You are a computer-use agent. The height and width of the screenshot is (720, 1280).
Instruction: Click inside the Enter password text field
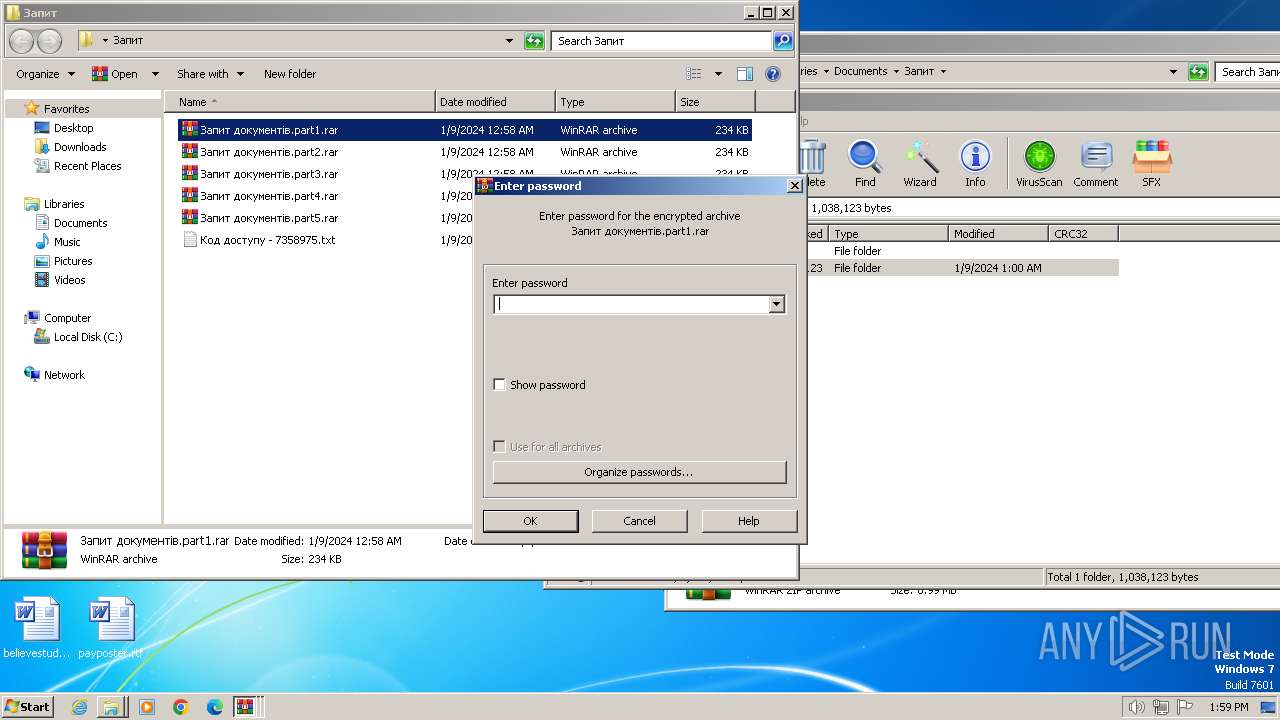(631, 304)
